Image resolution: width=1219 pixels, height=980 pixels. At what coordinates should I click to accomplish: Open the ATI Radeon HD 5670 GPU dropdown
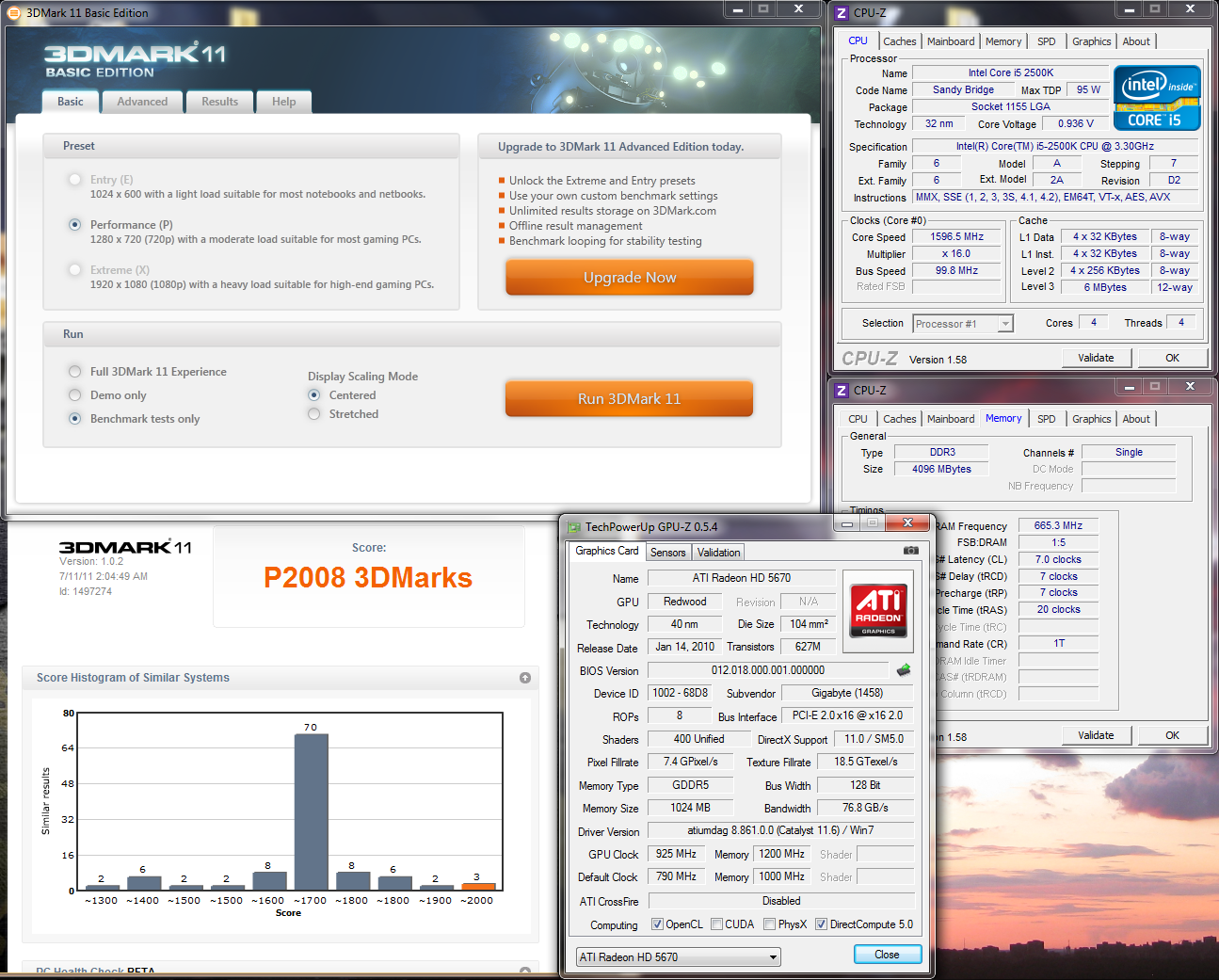[x=679, y=957]
